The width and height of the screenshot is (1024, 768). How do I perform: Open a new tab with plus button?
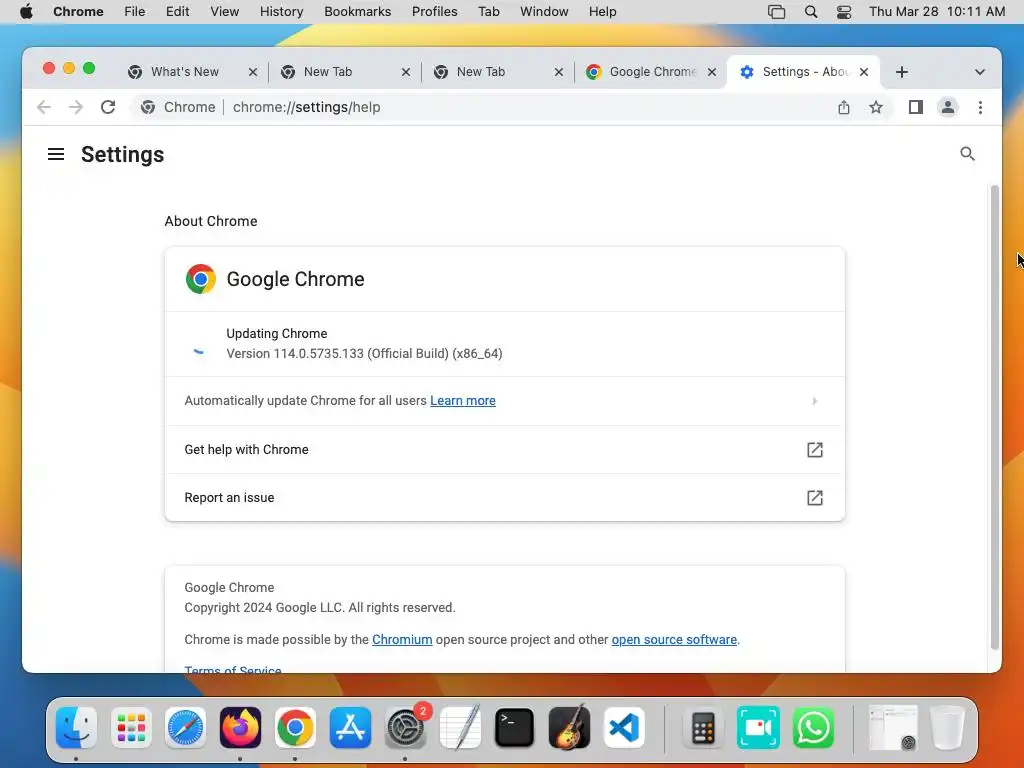pyautogui.click(x=902, y=72)
